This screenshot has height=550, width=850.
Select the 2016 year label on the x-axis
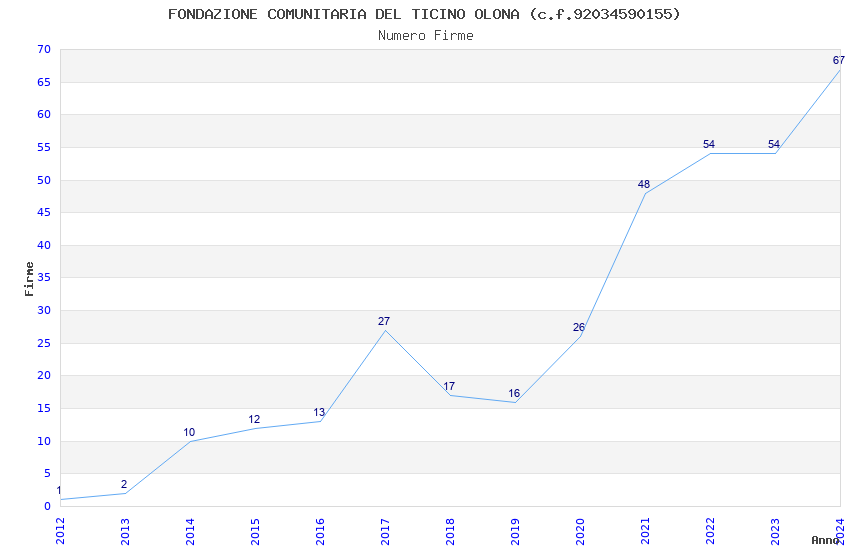pyautogui.click(x=320, y=531)
